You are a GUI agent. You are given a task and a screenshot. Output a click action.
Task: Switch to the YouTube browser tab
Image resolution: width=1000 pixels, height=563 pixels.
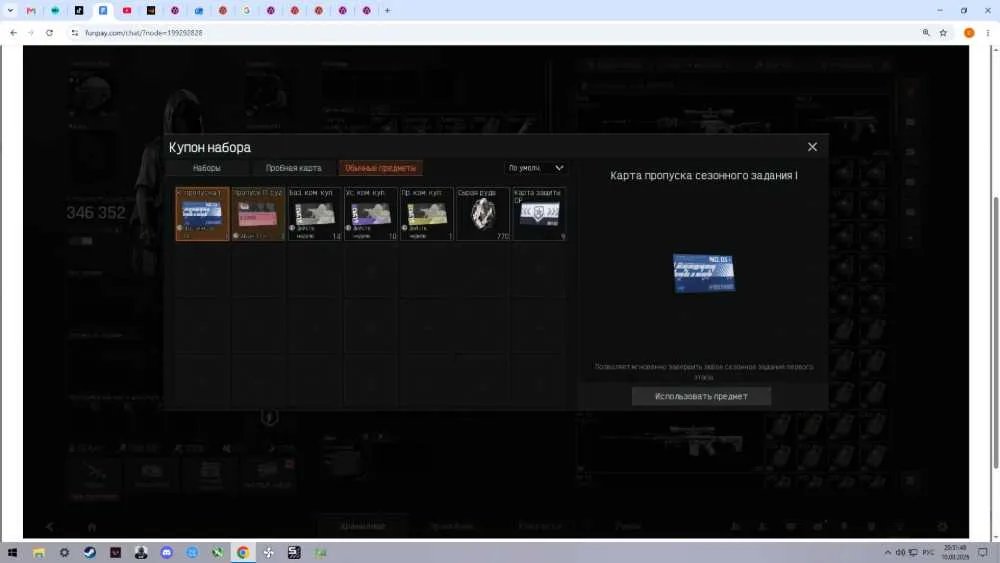(x=127, y=10)
